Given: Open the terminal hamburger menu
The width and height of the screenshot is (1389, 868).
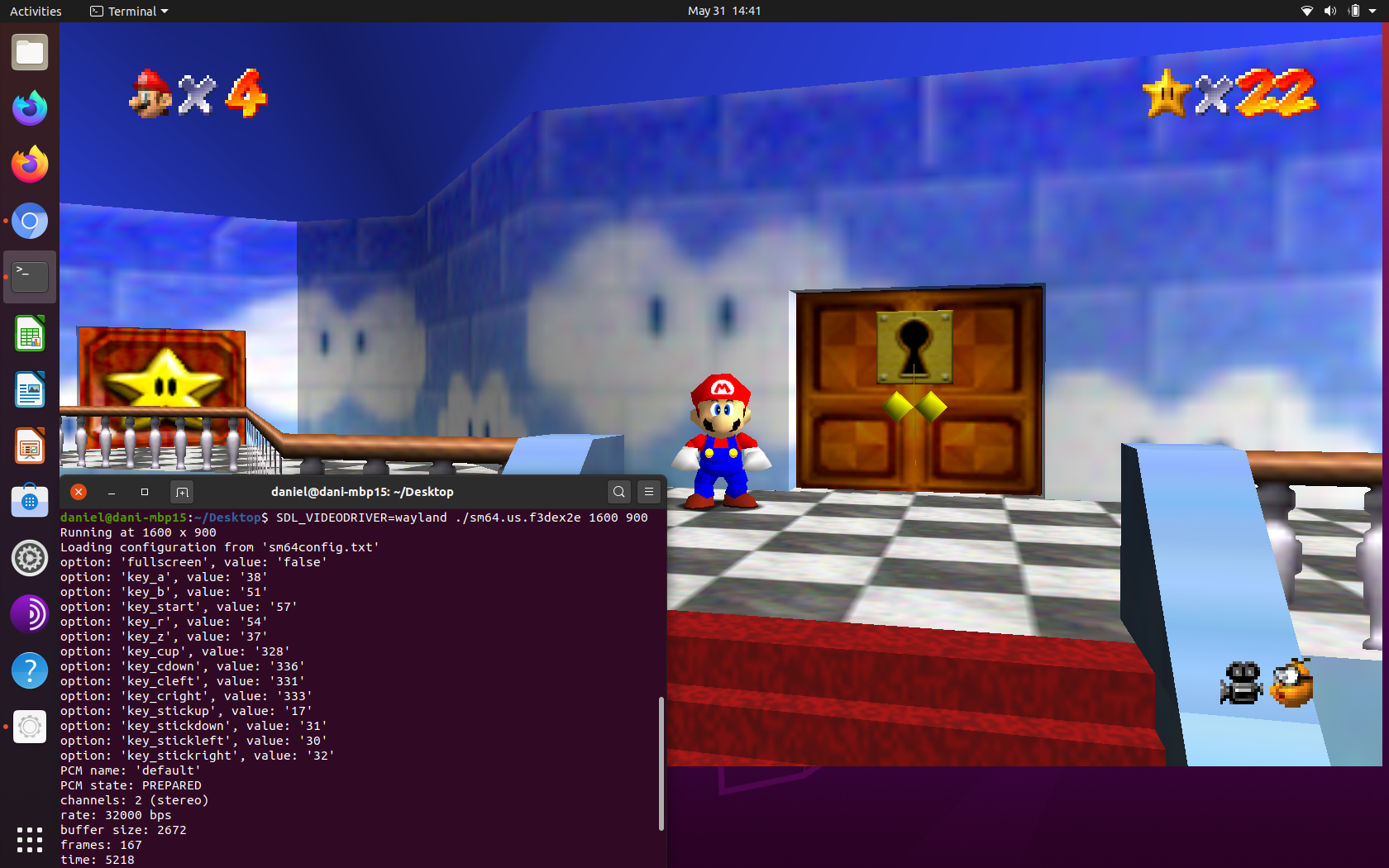Looking at the screenshot, I should (648, 491).
